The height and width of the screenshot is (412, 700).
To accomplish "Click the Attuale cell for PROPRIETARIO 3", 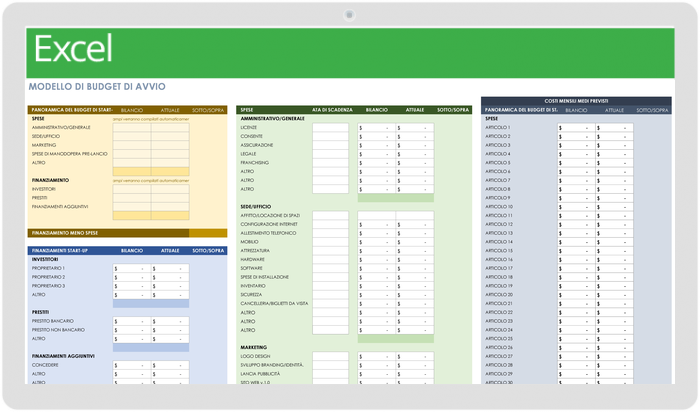I will pos(170,286).
